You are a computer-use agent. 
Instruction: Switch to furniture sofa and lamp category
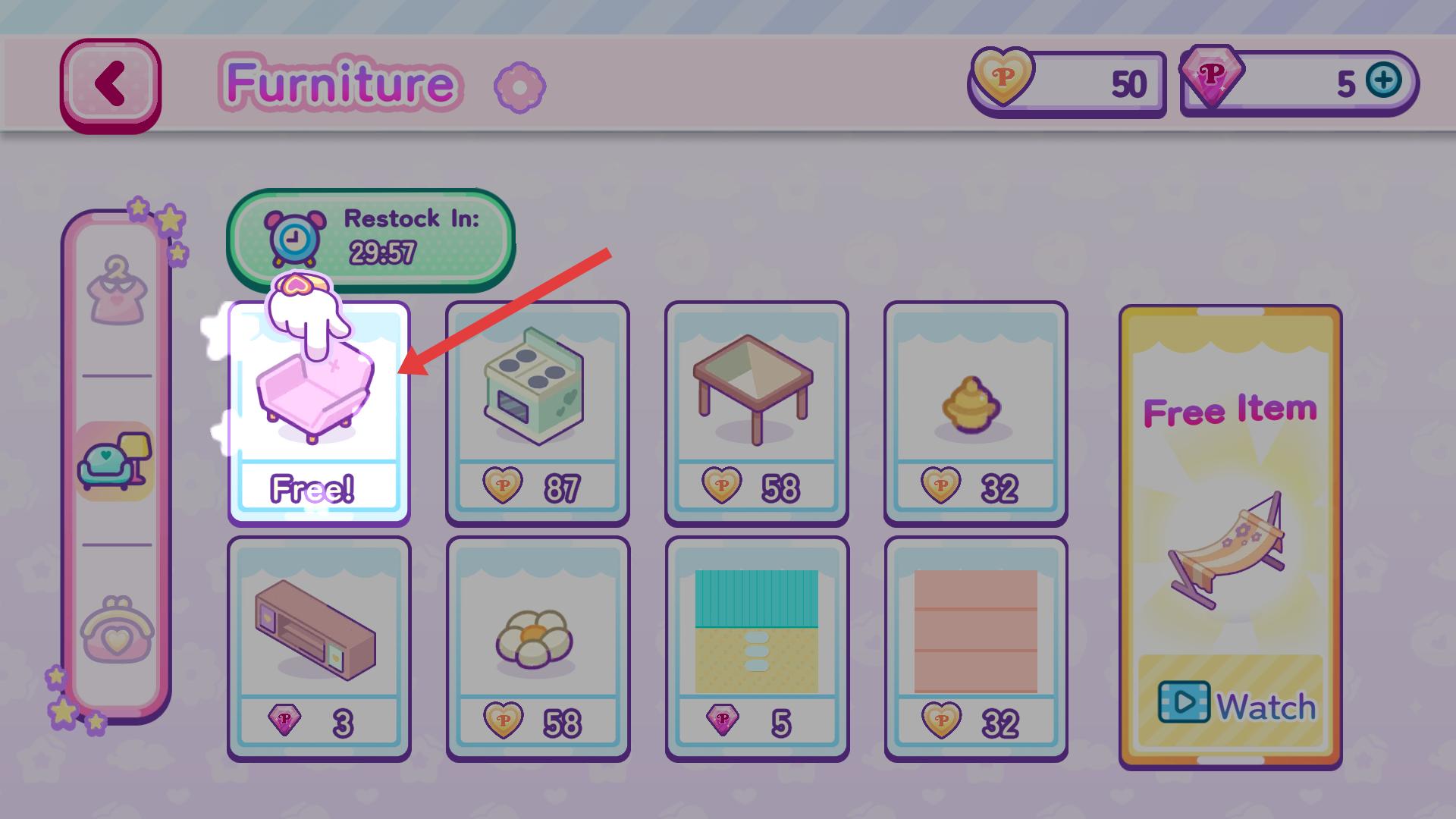click(115, 460)
